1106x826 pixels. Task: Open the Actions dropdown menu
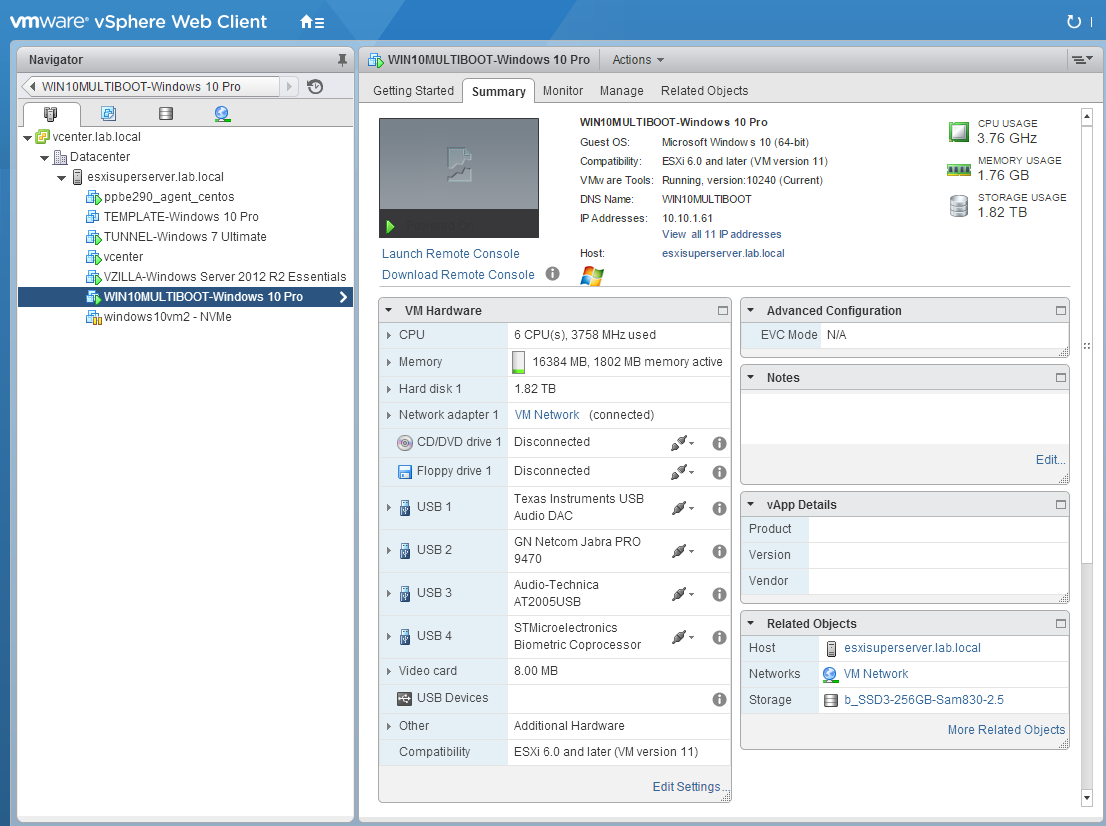[638, 60]
